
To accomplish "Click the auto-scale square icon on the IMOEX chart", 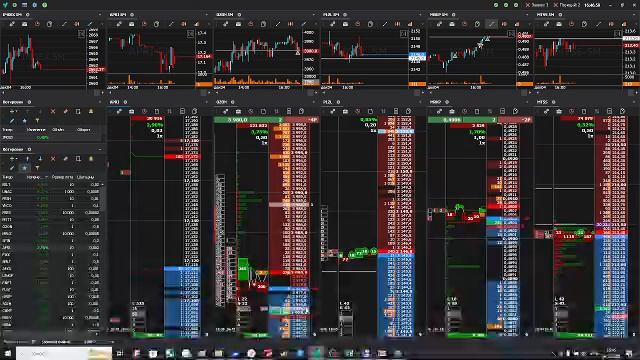I will click(x=81, y=34).
